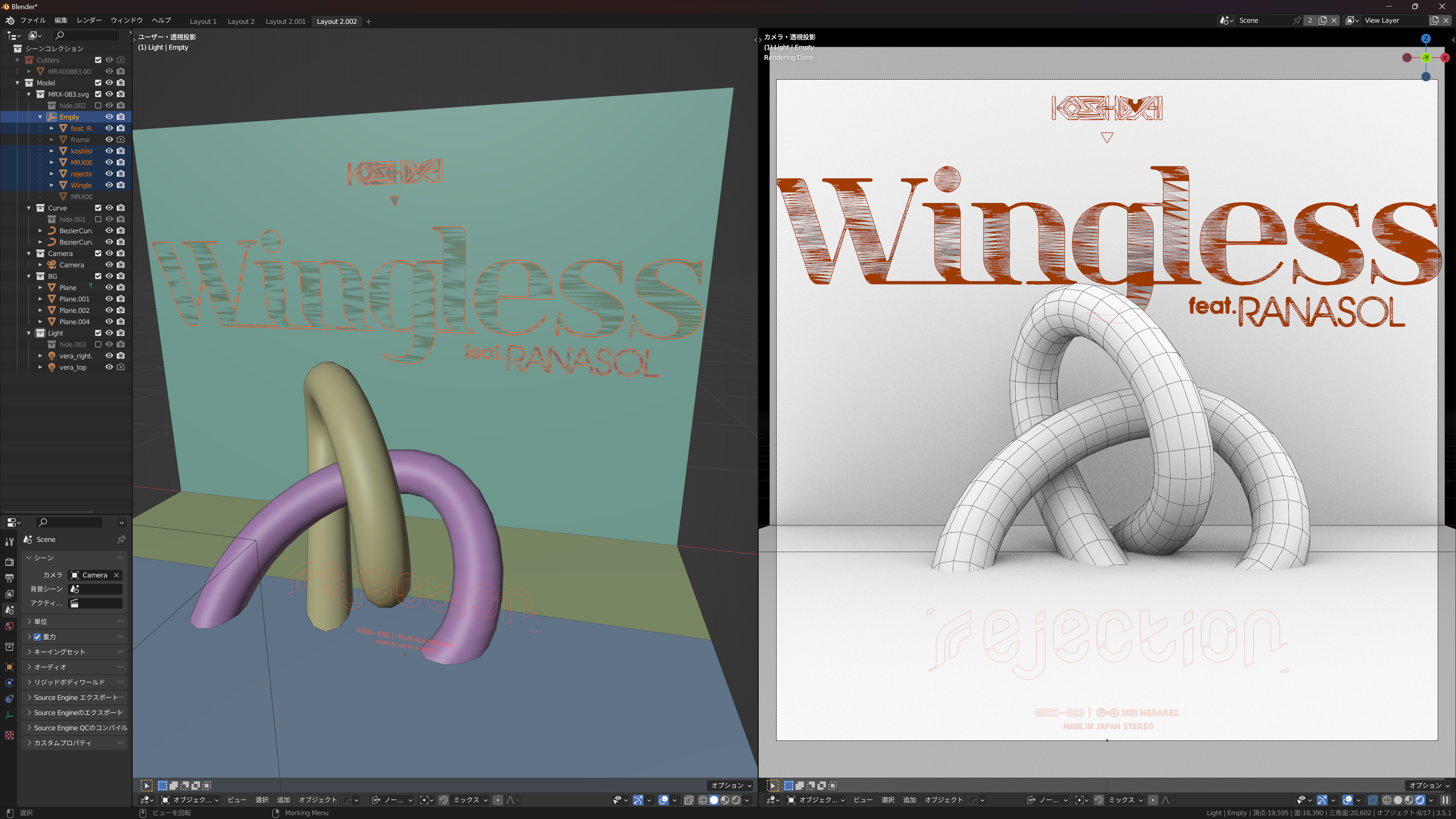Toggle viewport visibility of vera_top light
This screenshot has width=1456, height=819.
point(109,367)
